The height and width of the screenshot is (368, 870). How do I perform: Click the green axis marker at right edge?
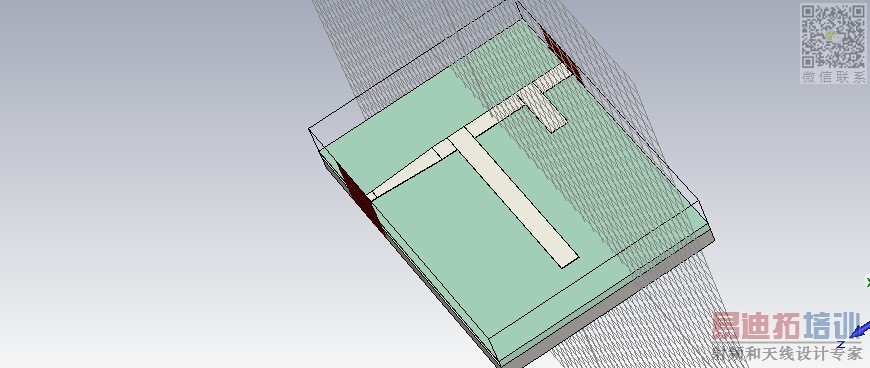click(x=867, y=282)
